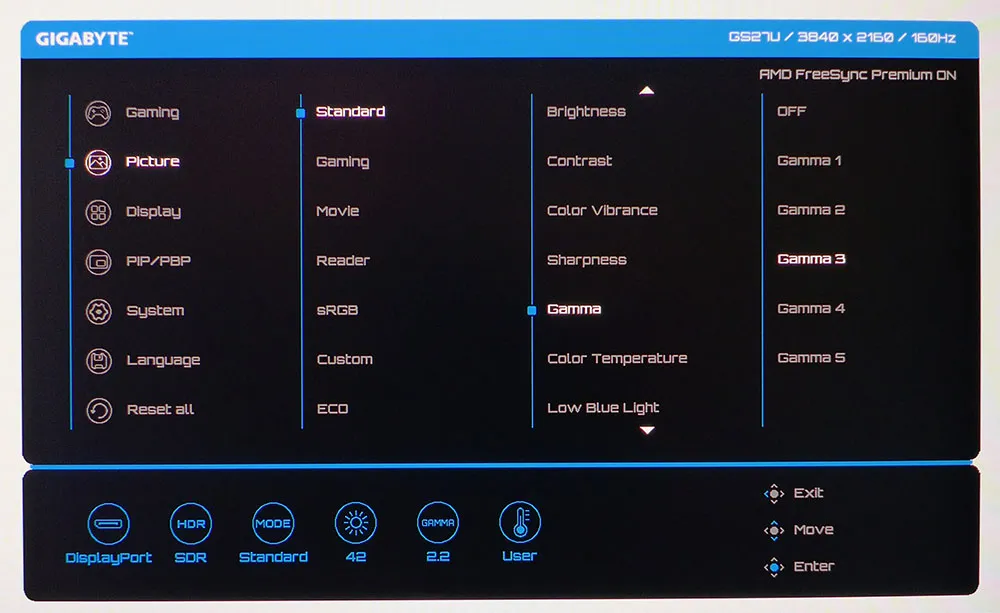Open the Contrast setting
Image resolution: width=1000 pixels, height=613 pixels.
pos(579,161)
